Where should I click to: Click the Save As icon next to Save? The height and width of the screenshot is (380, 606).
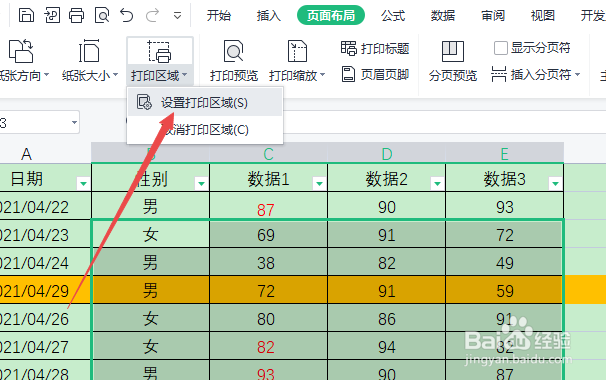coord(52,15)
